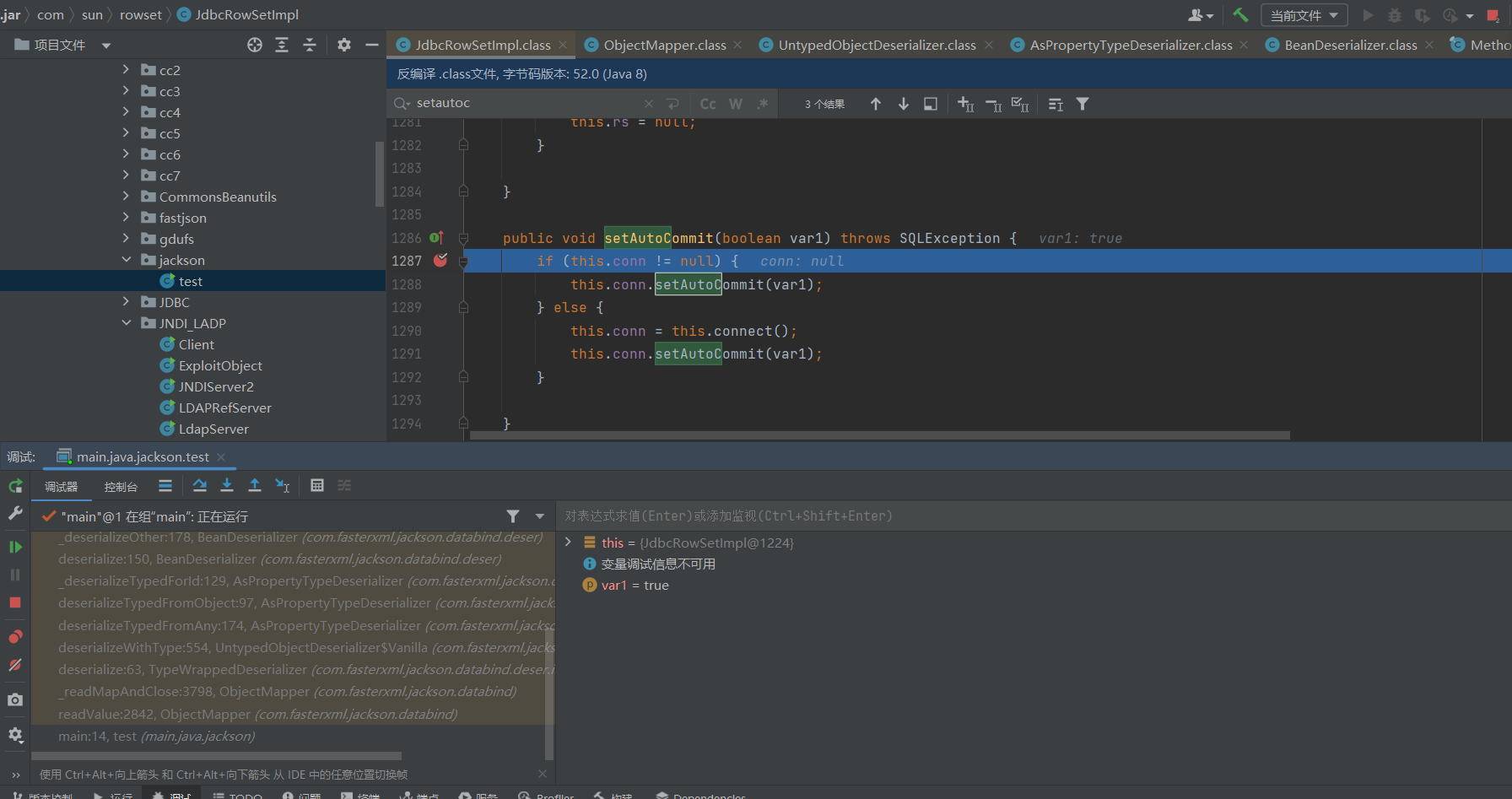Expand the cc2 folder
Screen dimensions: 1512x799
(x=126, y=70)
